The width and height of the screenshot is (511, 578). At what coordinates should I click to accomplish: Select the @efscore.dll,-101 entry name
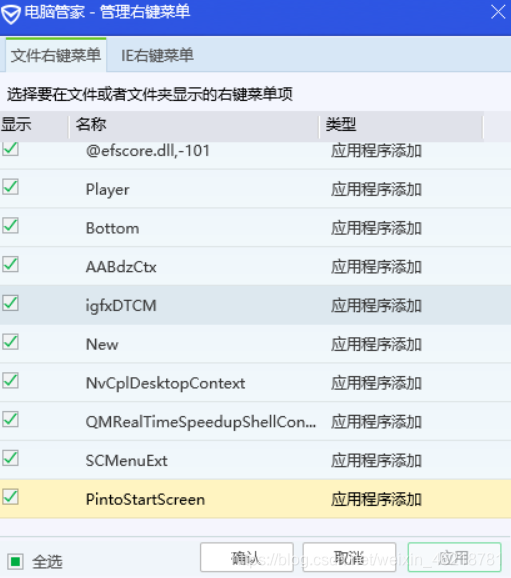(148, 151)
